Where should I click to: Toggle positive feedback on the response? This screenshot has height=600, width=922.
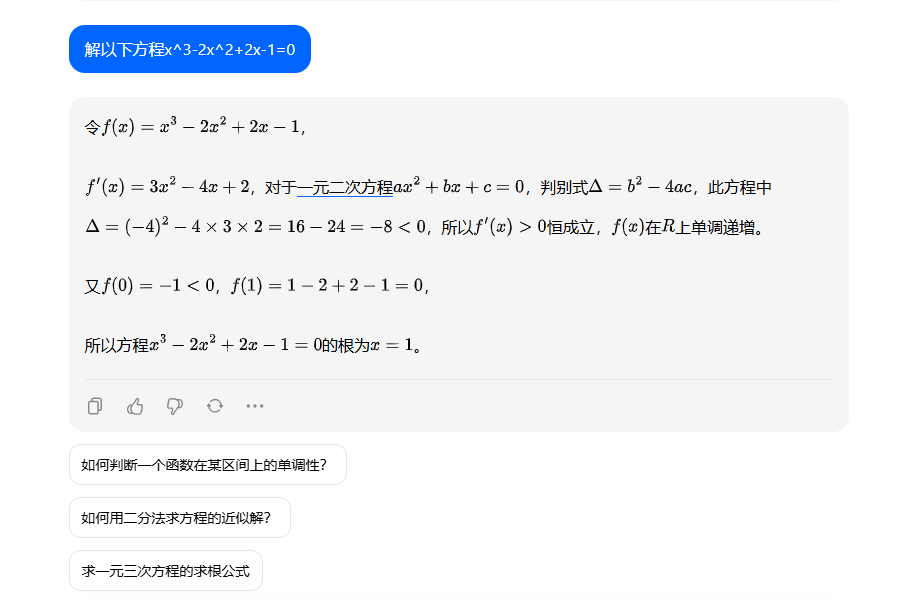pos(134,406)
